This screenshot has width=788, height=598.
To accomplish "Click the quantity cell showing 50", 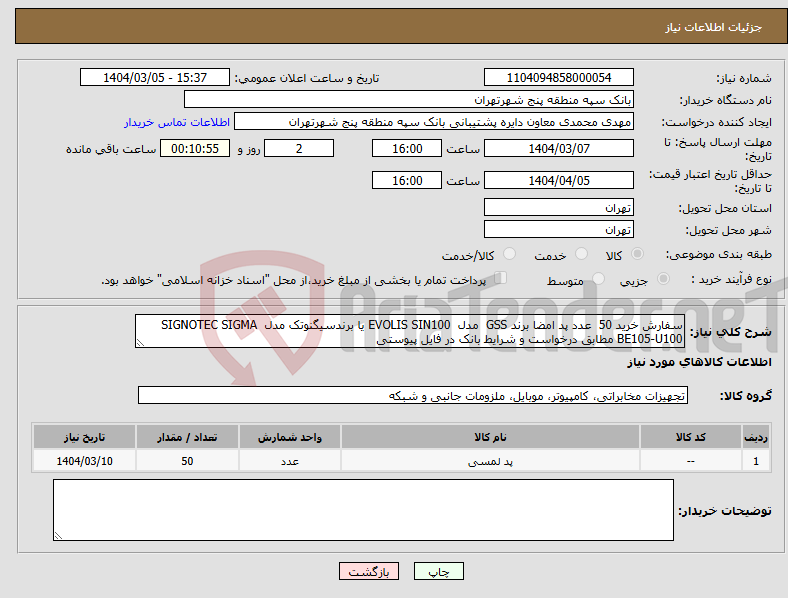I will 187,461.
